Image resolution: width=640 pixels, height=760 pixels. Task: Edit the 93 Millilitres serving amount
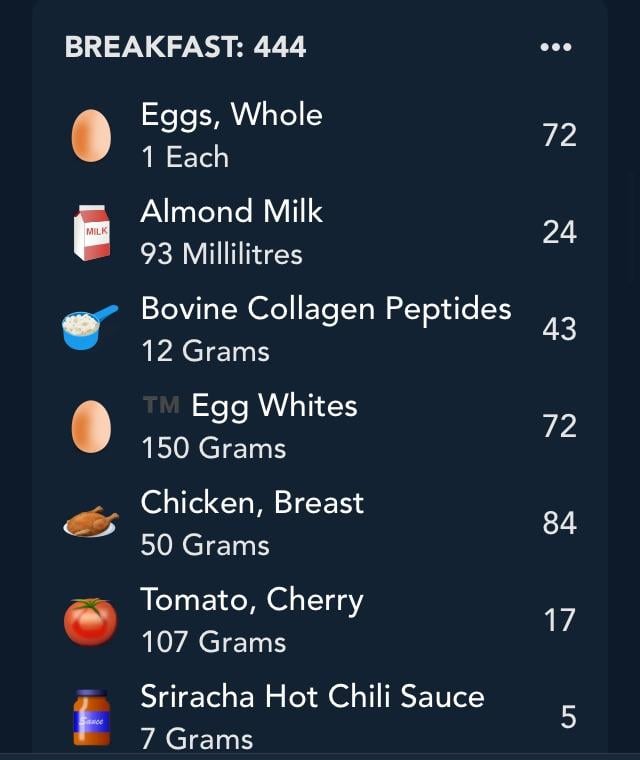tap(222, 254)
